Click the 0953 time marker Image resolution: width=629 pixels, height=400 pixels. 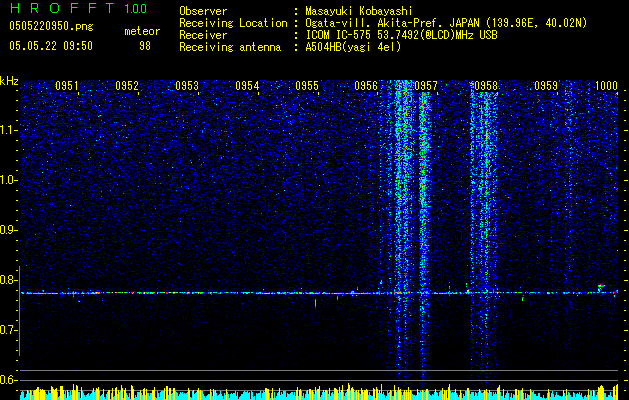coord(187,86)
